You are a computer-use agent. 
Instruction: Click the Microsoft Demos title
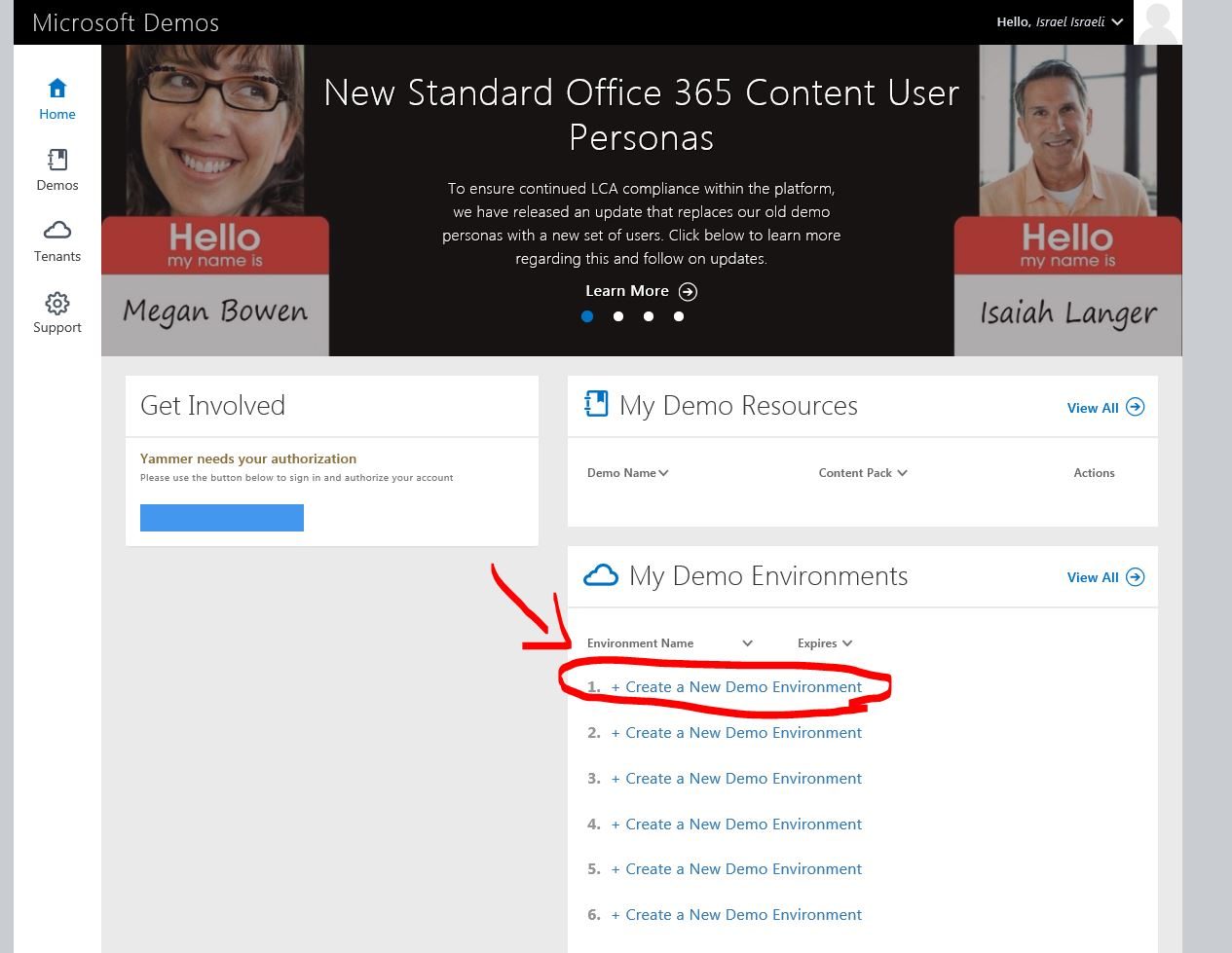(x=126, y=22)
